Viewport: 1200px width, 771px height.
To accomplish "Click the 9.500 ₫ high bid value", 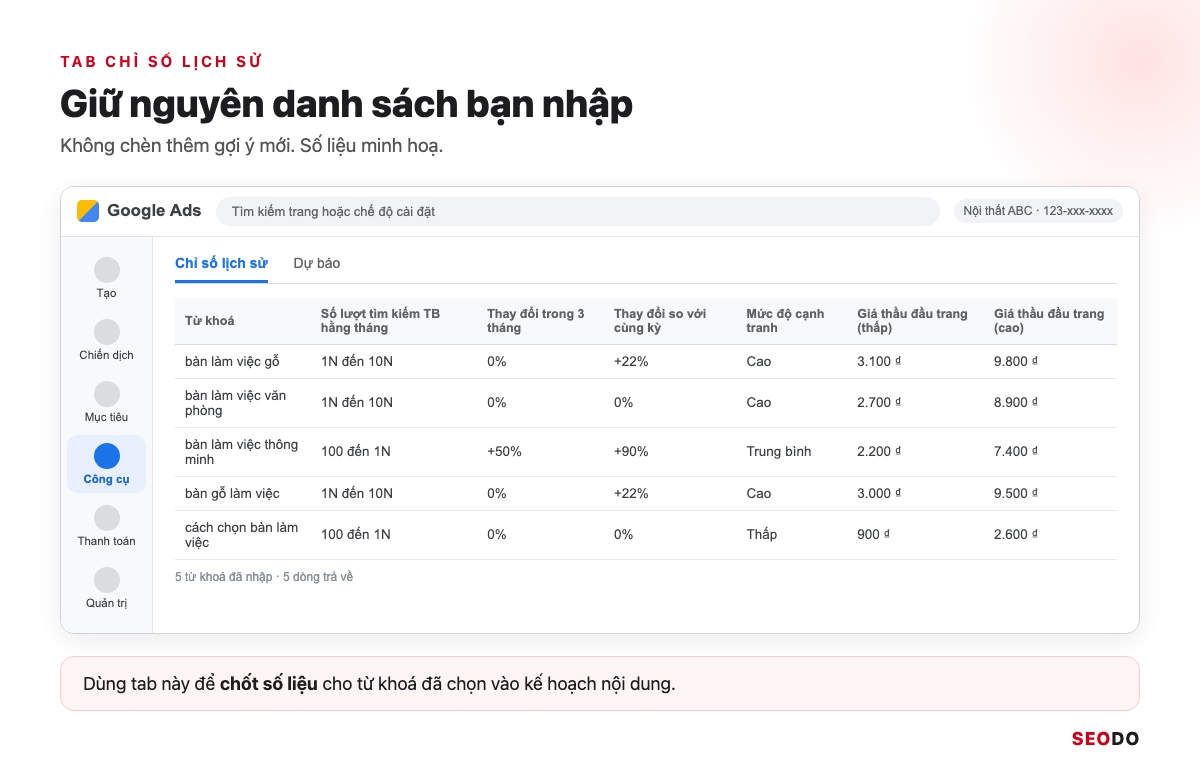I will coord(1016,494).
